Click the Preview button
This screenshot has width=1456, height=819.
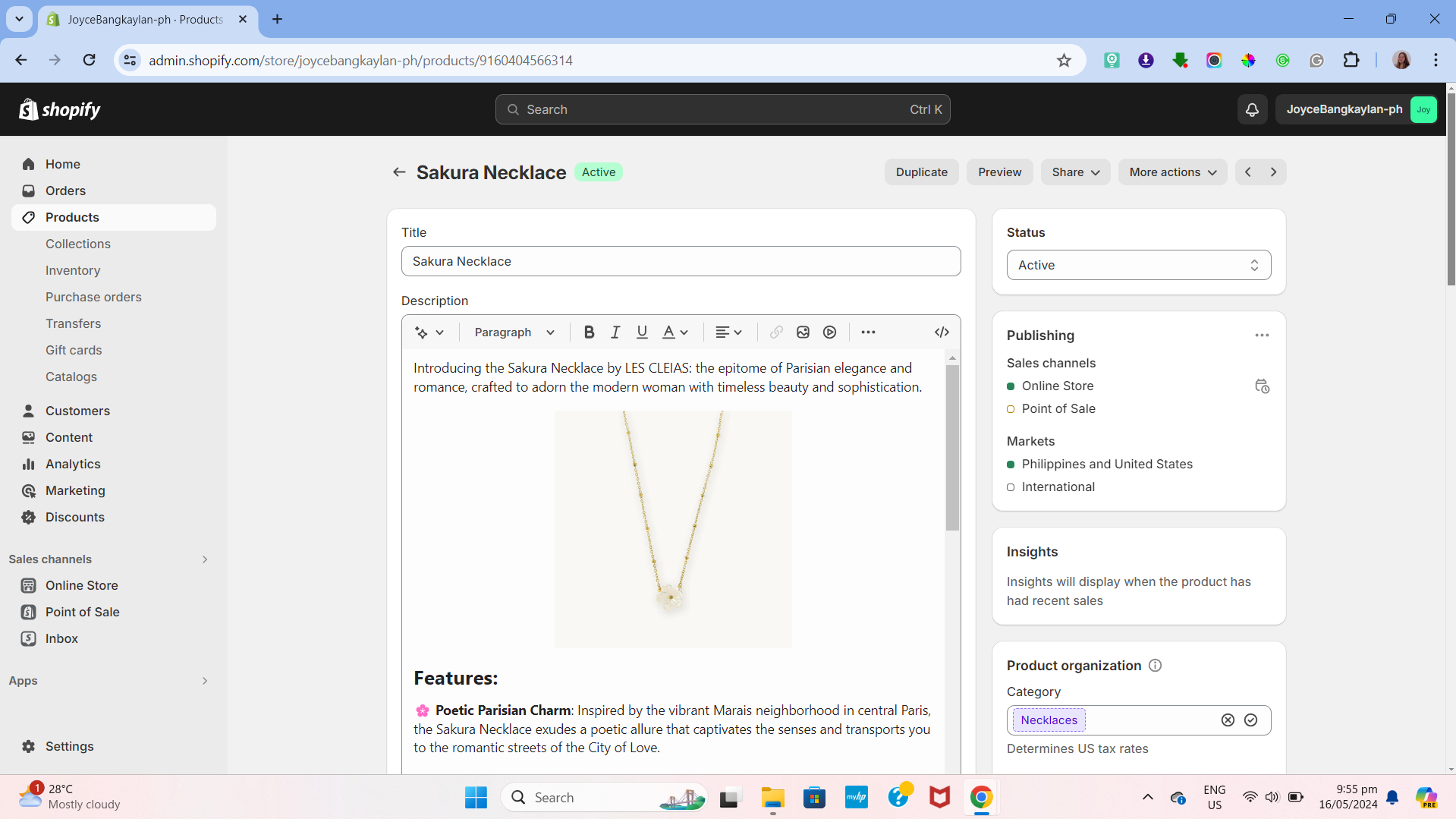[x=999, y=172]
